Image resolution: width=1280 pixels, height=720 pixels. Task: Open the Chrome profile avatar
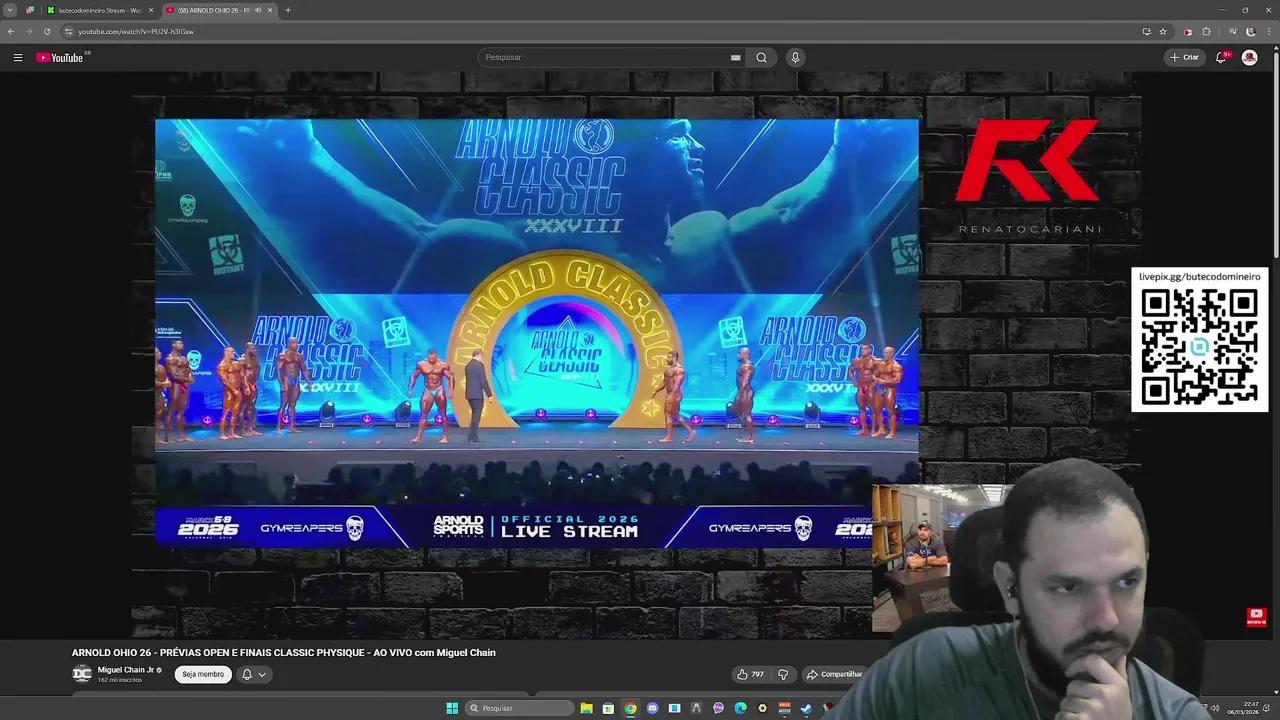click(x=1250, y=31)
